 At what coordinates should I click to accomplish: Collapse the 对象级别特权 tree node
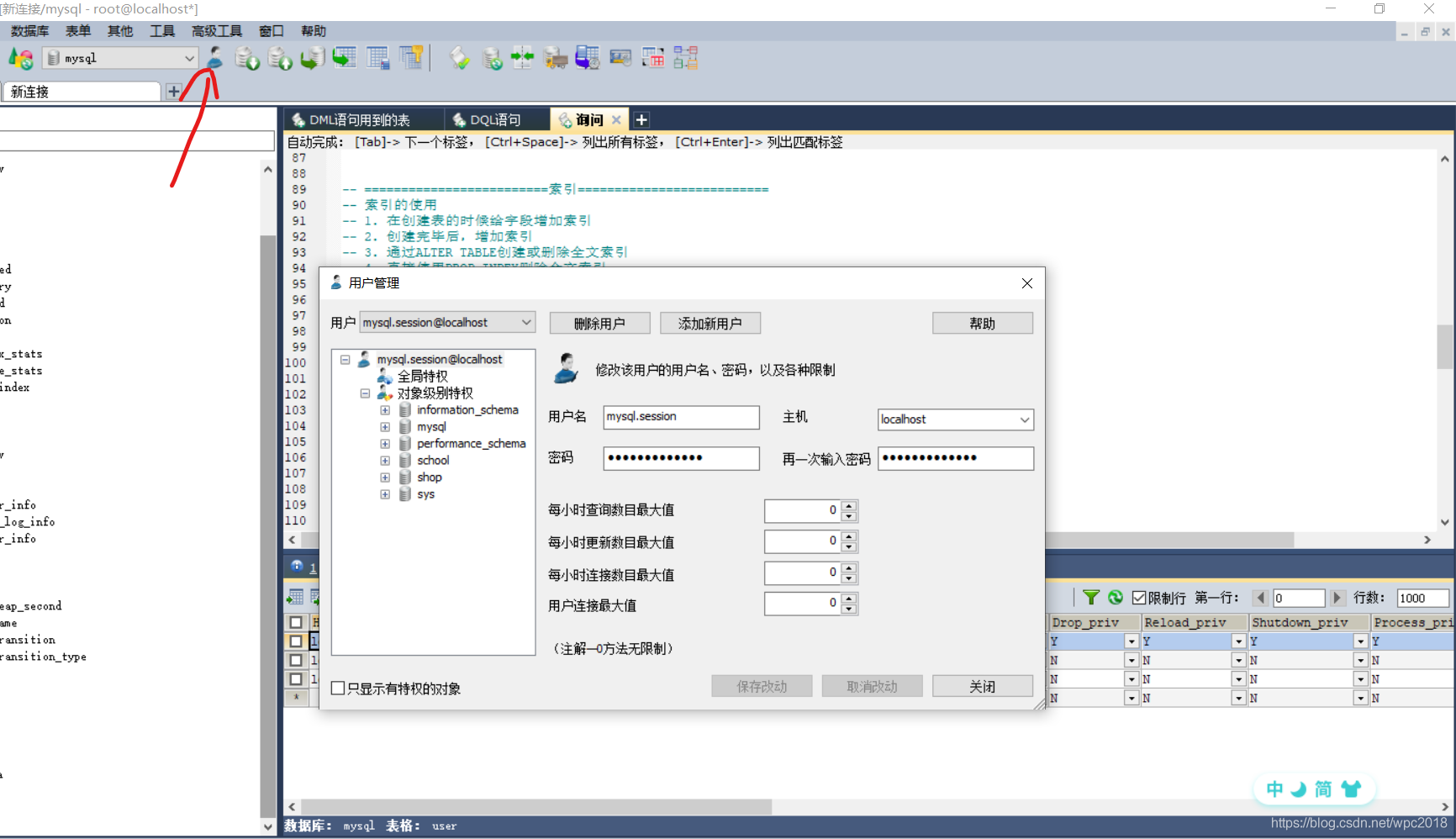click(365, 393)
